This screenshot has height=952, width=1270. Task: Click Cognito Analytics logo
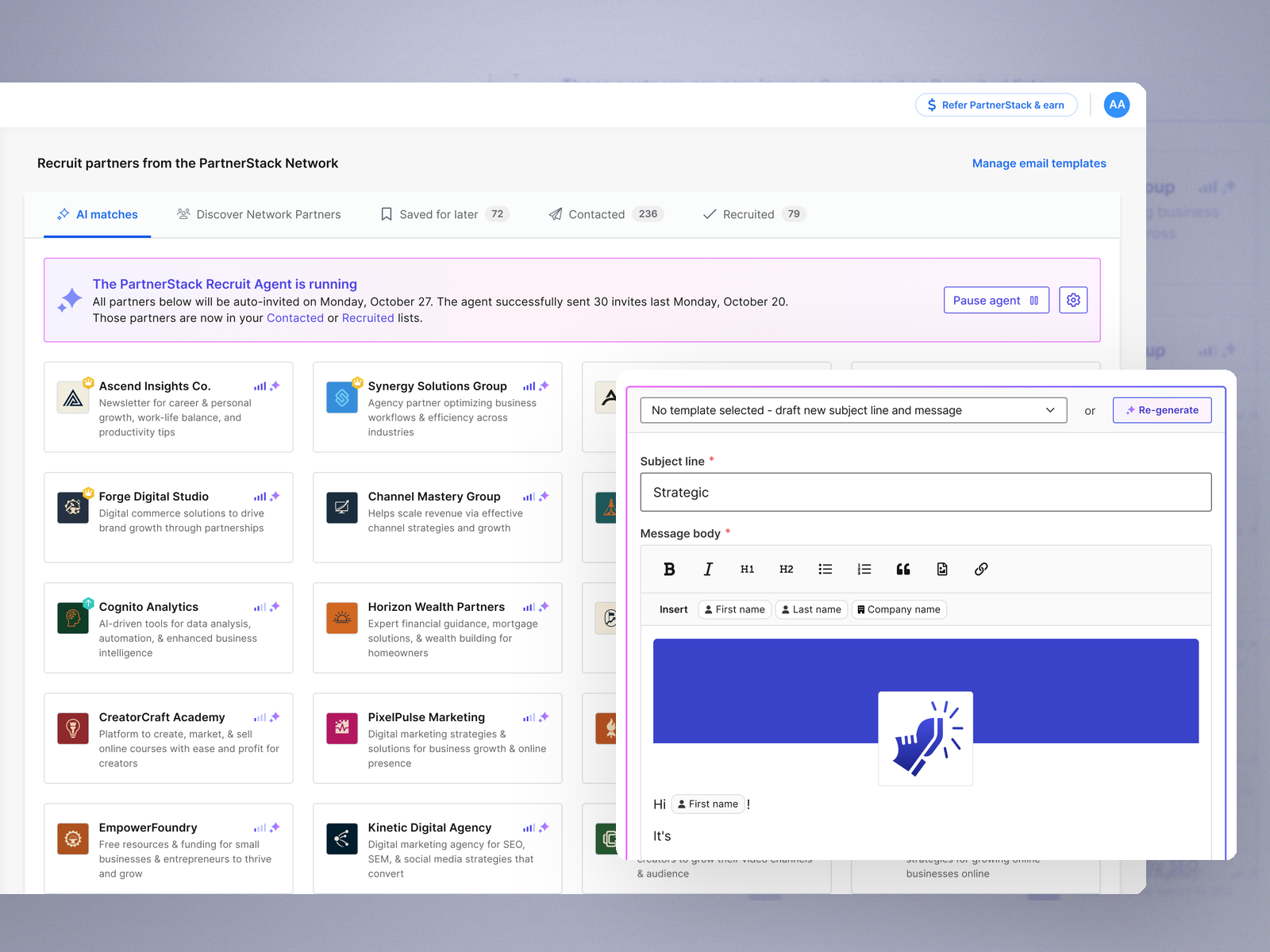(73, 618)
